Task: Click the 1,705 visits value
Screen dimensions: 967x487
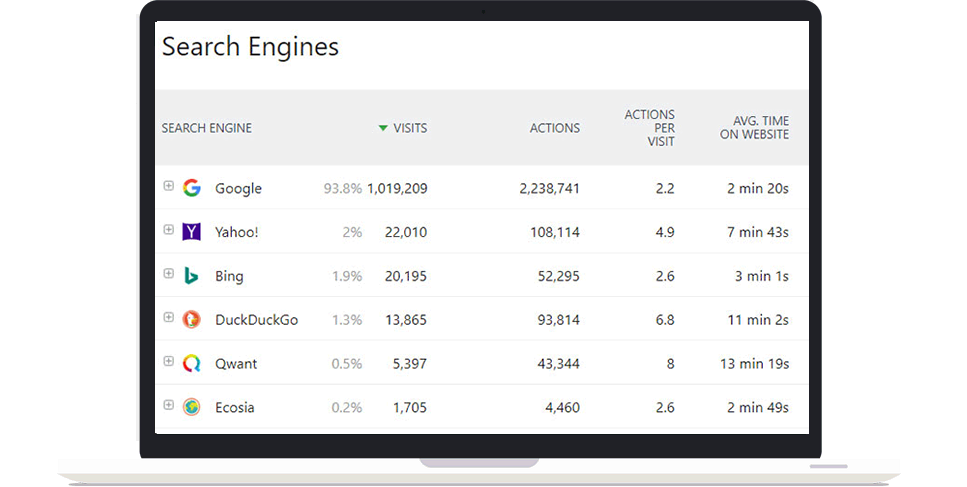Action: (x=410, y=407)
